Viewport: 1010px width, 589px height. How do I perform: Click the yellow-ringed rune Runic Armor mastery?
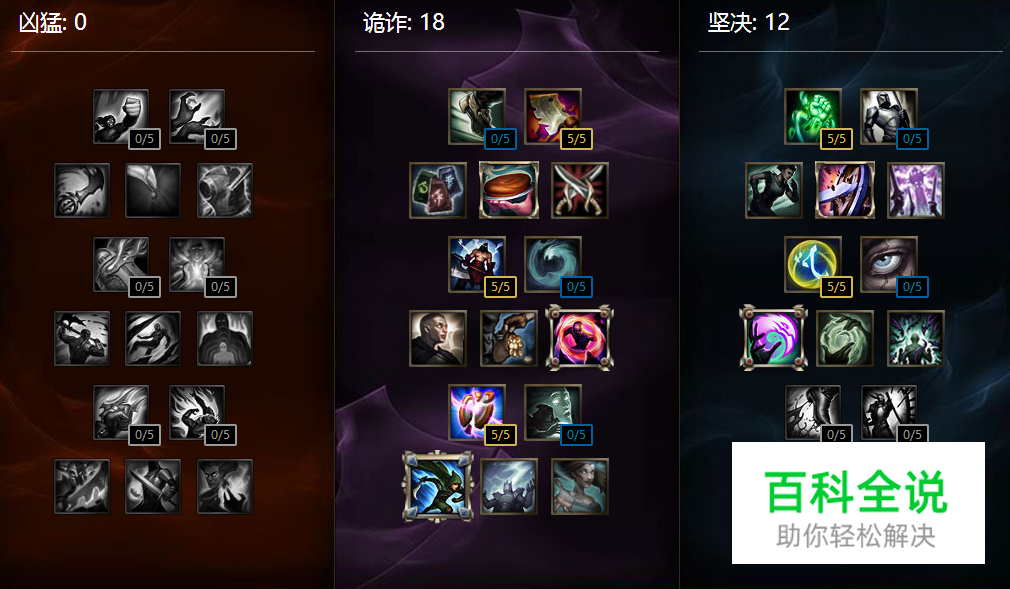point(812,264)
